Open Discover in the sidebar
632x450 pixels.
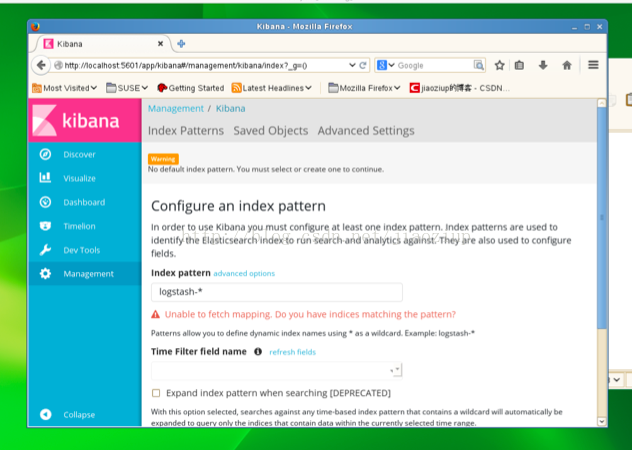tap(79, 154)
